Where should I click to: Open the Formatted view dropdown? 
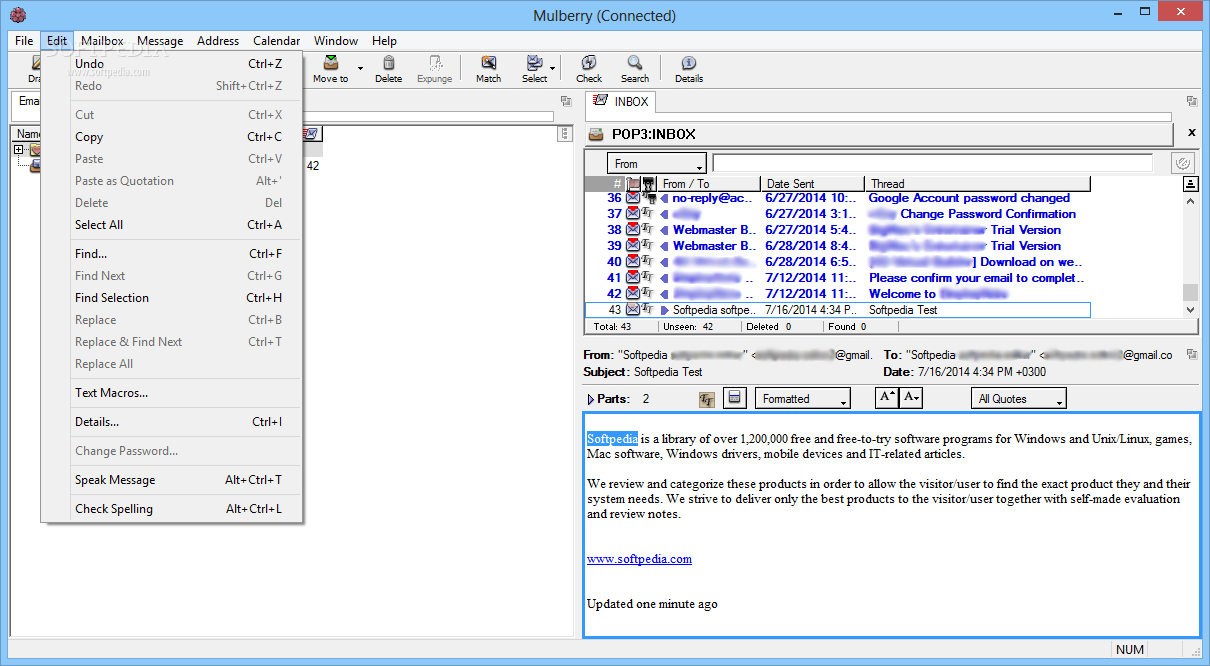click(x=803, y=399)
